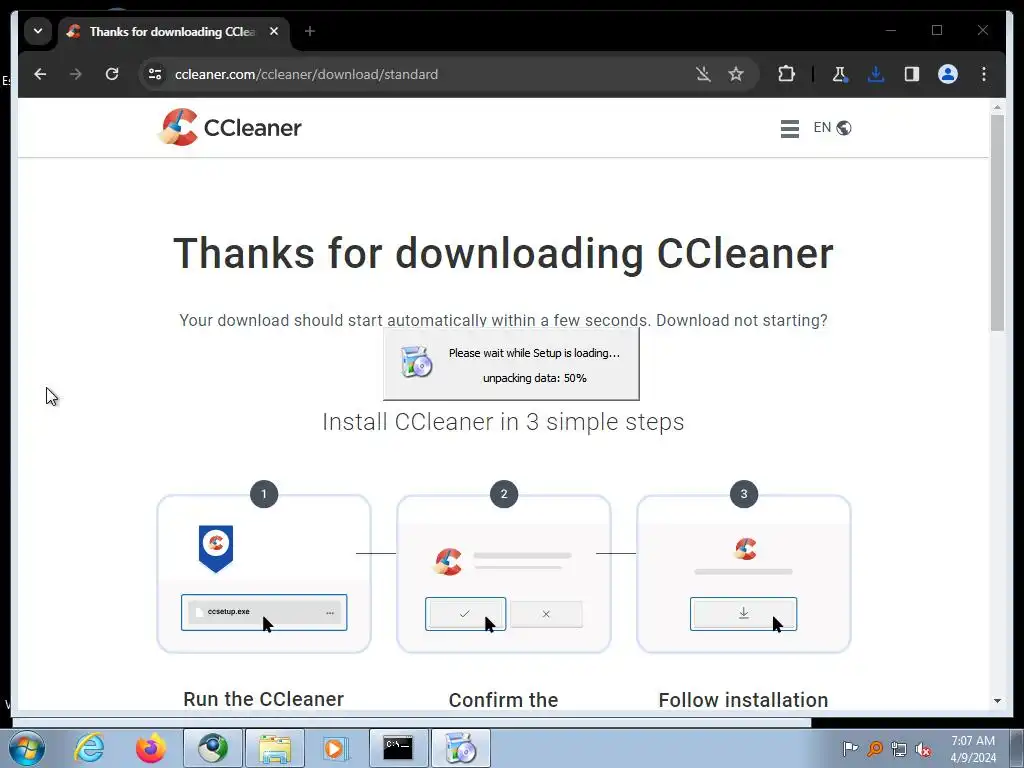Screen dimensions: 1024x768
Task: Launch Firefox from the taskbar
Action: 151,748
